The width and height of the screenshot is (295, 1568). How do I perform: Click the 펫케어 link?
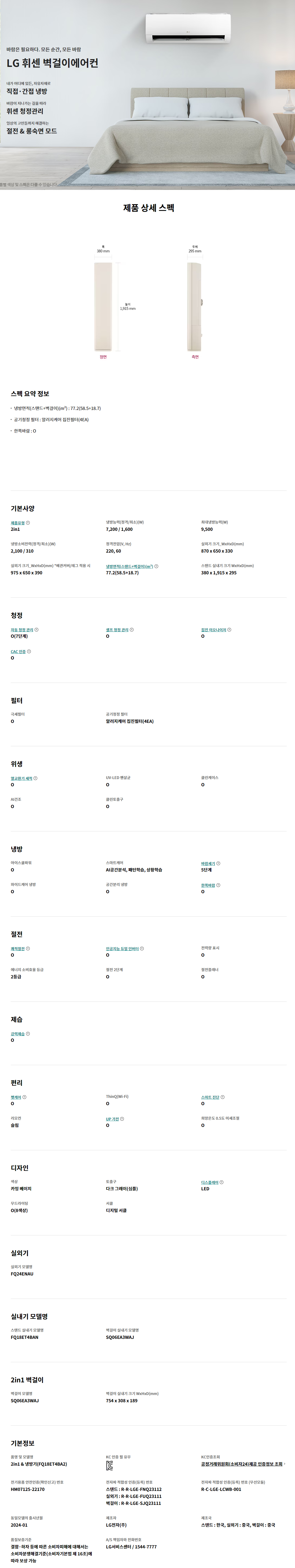tap(16, 1097)
